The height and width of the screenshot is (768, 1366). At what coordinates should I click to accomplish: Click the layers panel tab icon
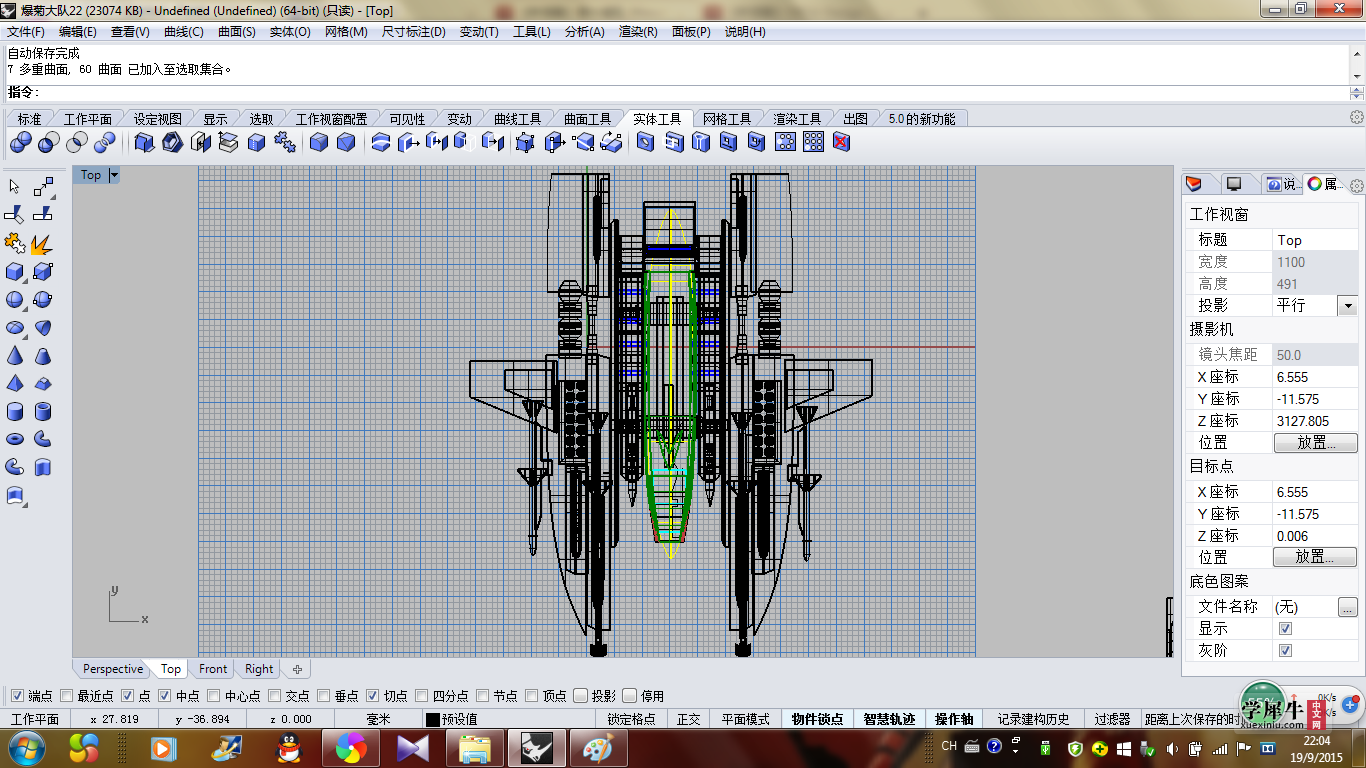pos(1194,184)
